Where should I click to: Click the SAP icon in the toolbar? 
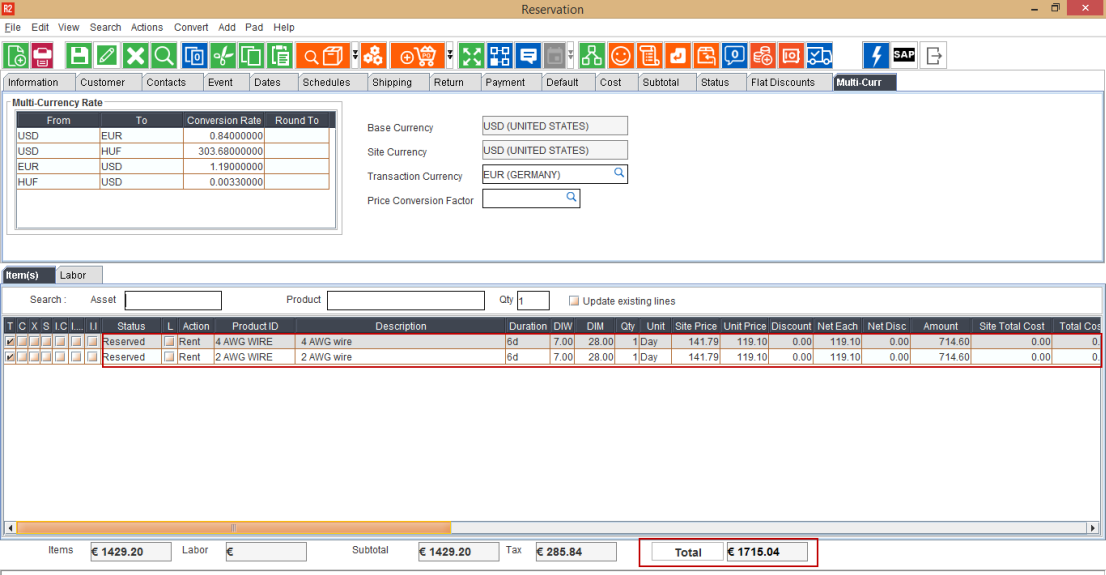coord(904,55)
